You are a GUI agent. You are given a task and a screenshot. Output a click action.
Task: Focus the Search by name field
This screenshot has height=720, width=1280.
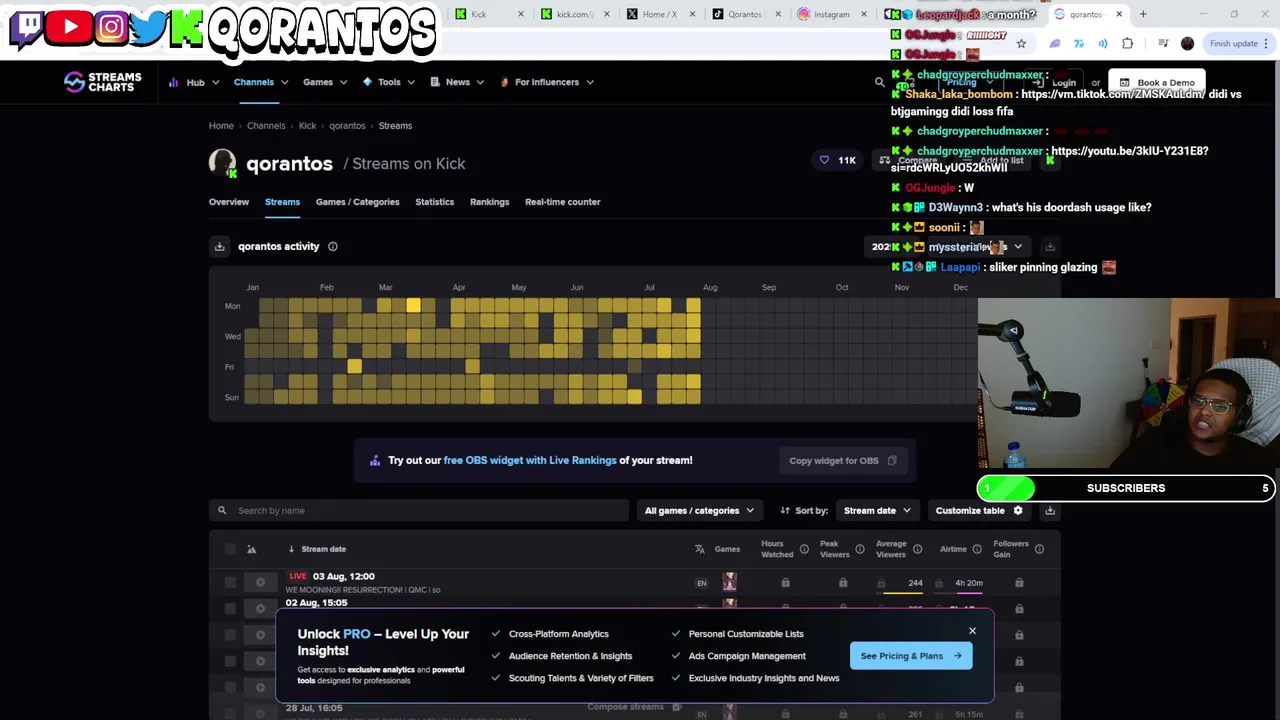click(x=420, y=511)
